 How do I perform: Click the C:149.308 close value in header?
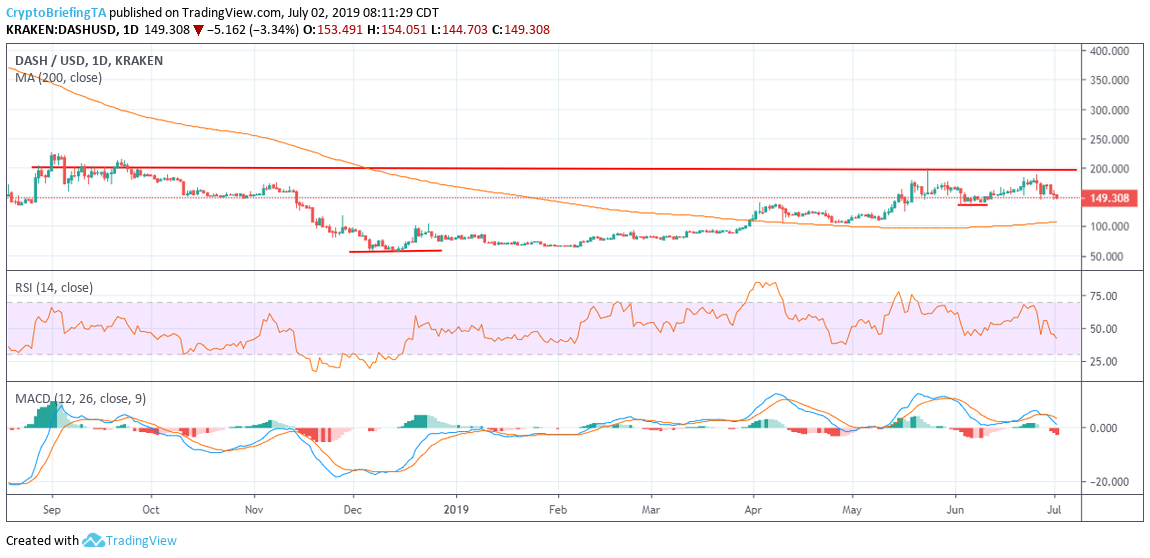coord(521,30)
